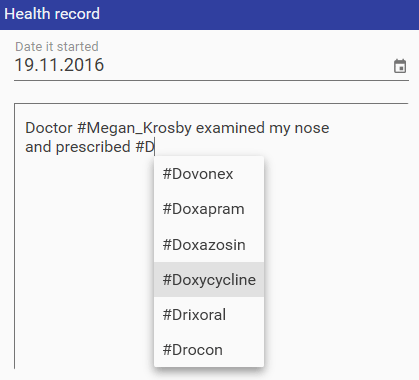Click the word 'my' in the note
Screen dimensions: 419x380
[x=280, y=129]
